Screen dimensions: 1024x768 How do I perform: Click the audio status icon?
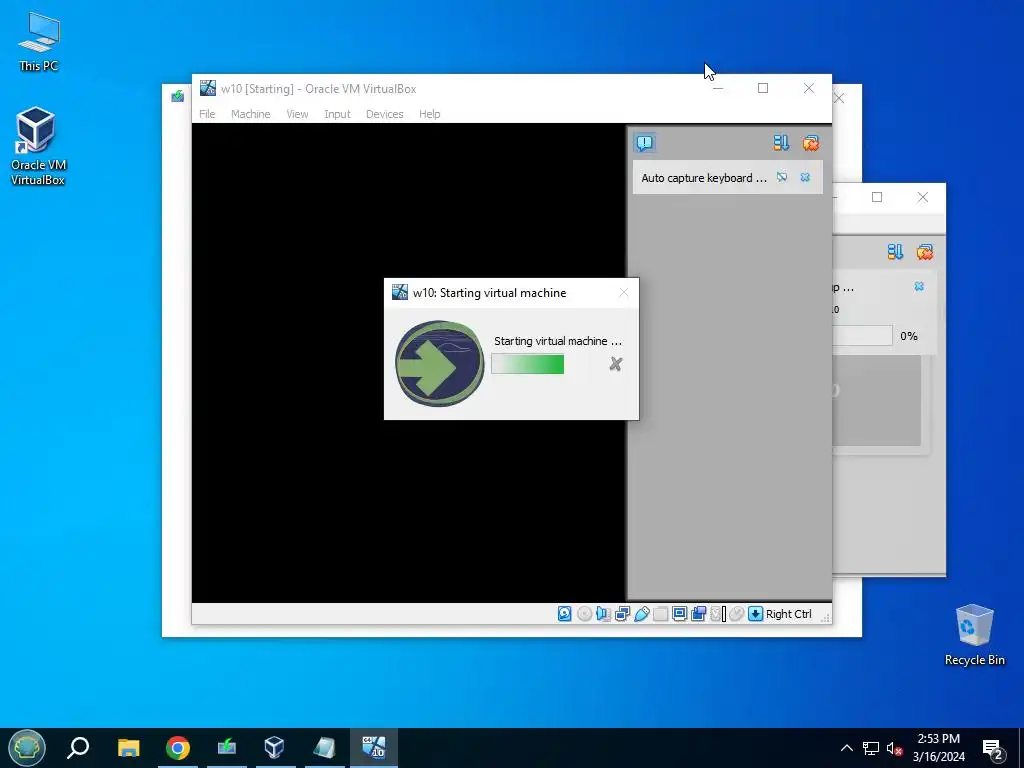(x=603, y=614)
